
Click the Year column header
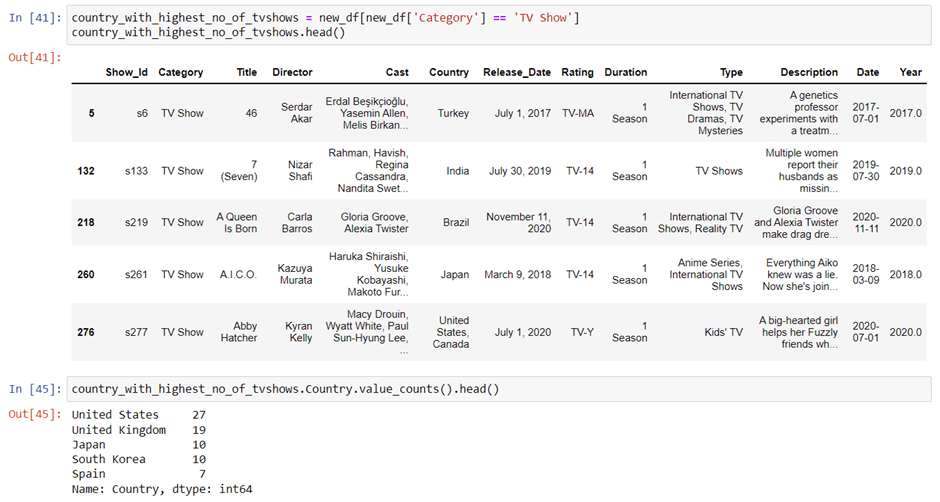pyautogui.click(x=910, y=73)
